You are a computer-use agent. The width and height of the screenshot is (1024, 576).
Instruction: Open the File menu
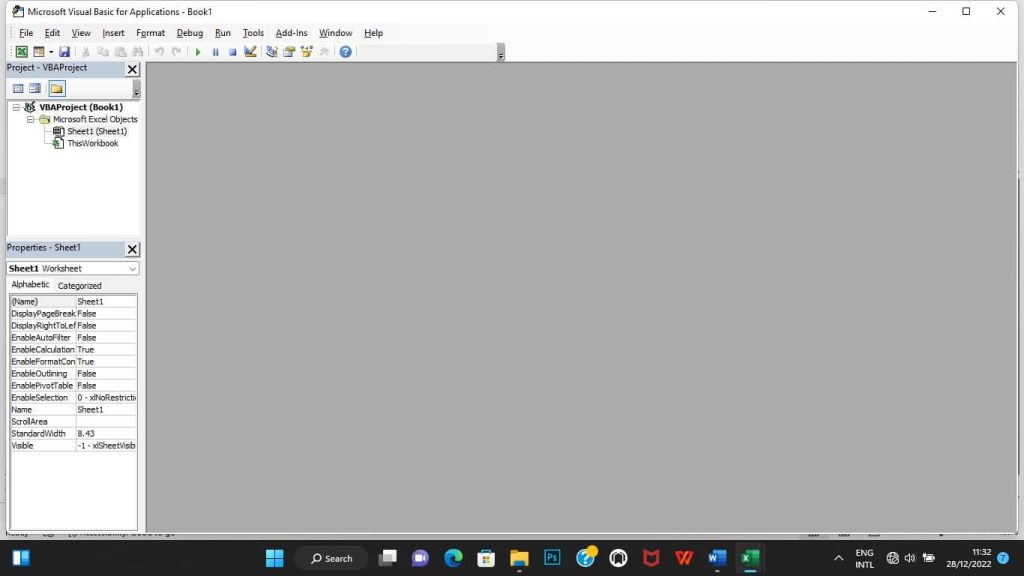26,33
